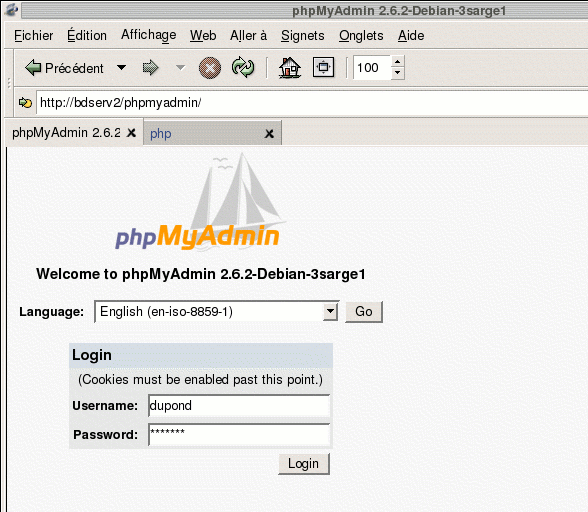Open the back history dropdown arrow
Screen dimensions: 588x512
point(122,68)
